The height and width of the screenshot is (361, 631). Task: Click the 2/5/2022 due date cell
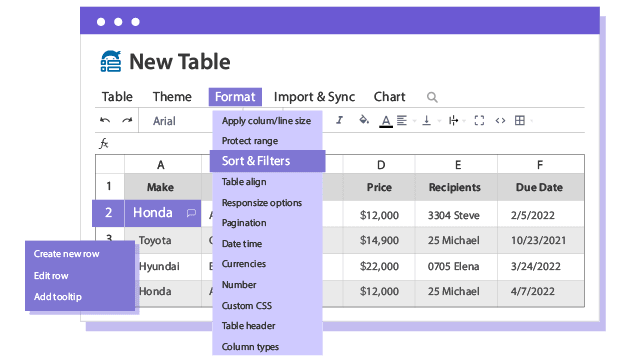[541, 215]
